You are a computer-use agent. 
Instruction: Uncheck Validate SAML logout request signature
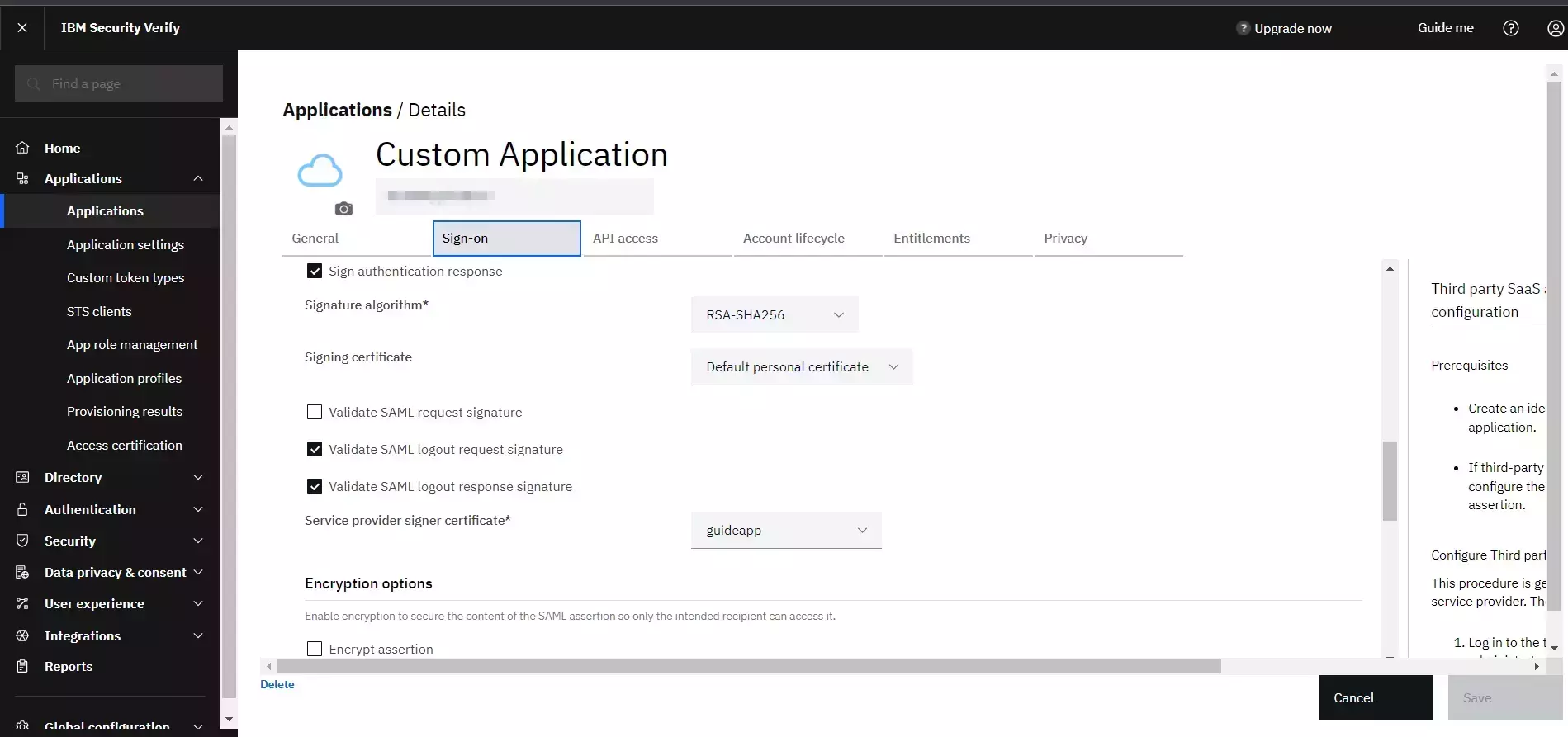click(315, 449)
